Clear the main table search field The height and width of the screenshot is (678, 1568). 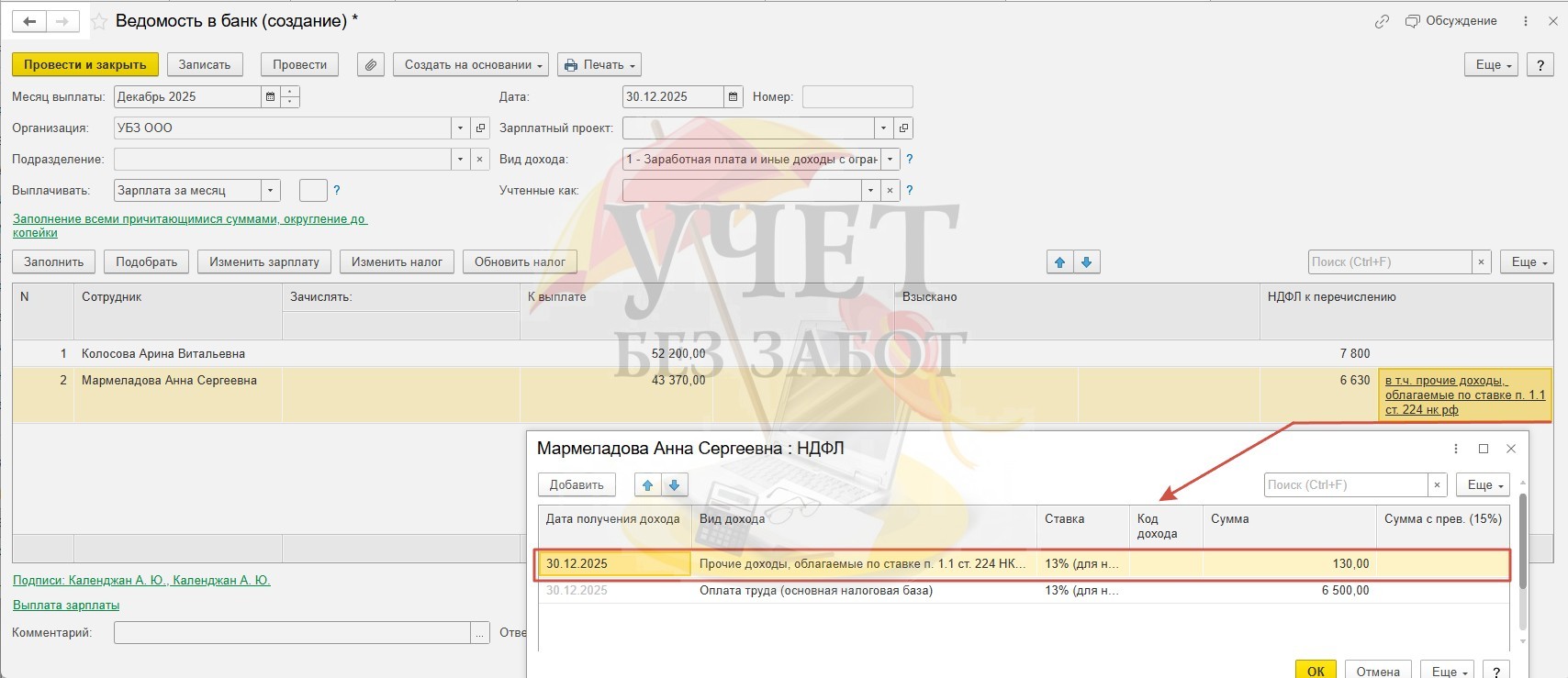coord(1481,262)
